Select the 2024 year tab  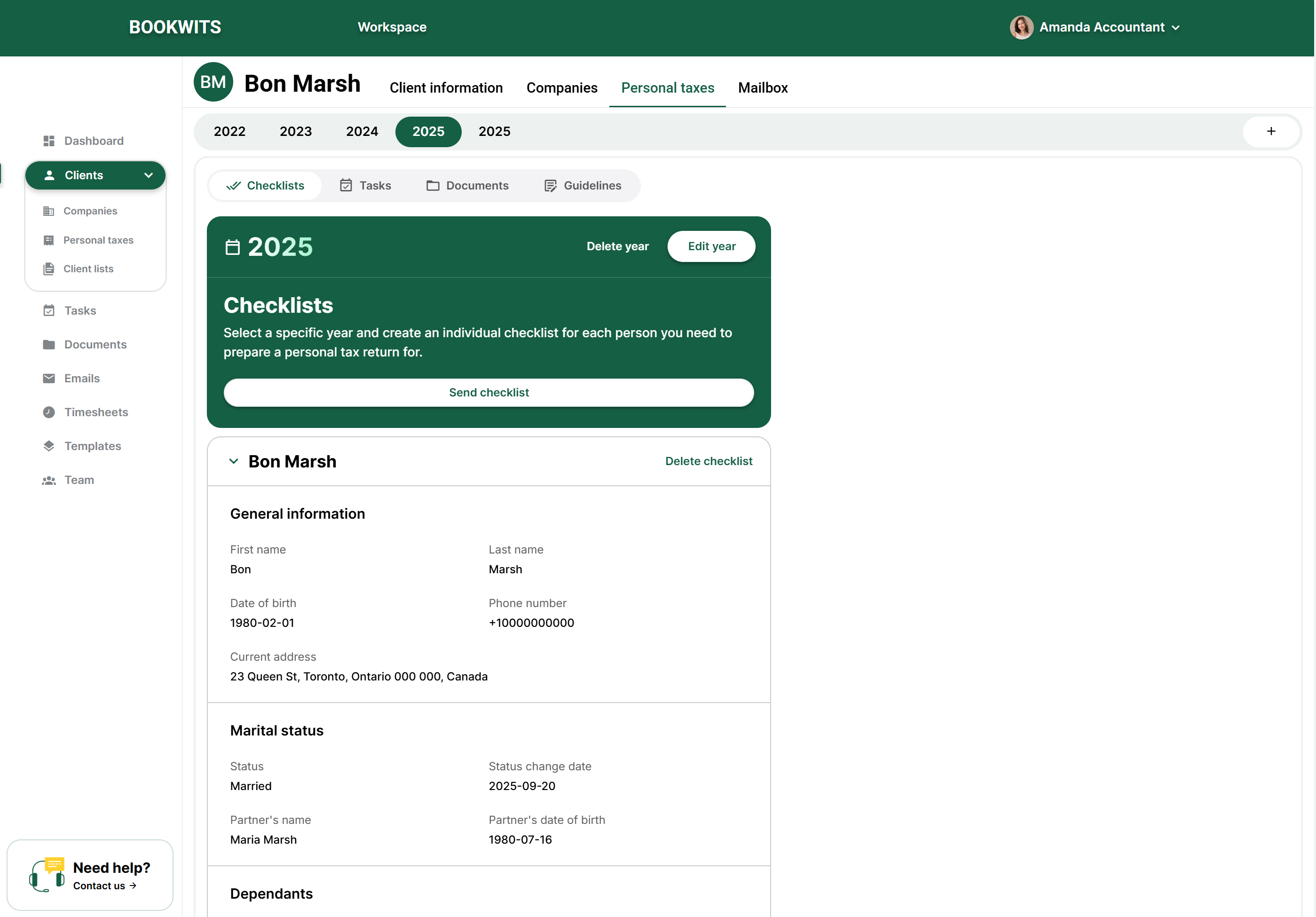(x=362, y=131)
